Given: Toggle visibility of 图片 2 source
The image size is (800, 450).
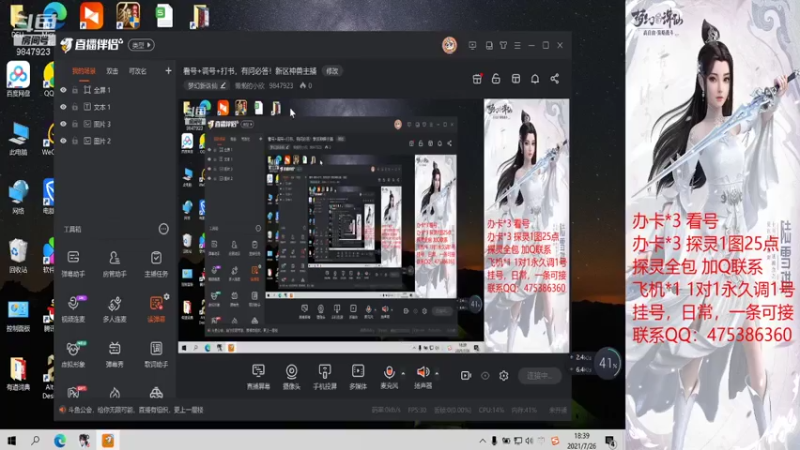Looking at the screenshot, I should pyautogui.click(x=63, y=141).
